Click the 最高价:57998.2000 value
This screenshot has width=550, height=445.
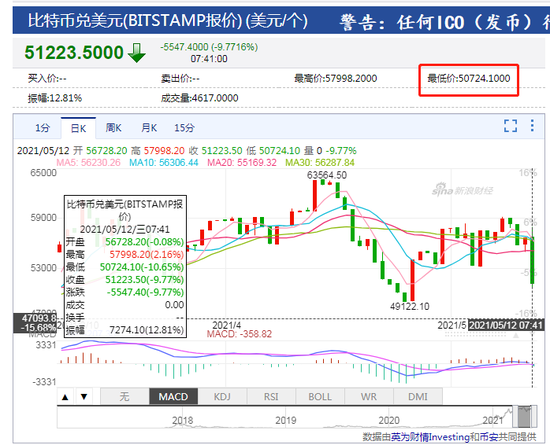pos(336,78)
